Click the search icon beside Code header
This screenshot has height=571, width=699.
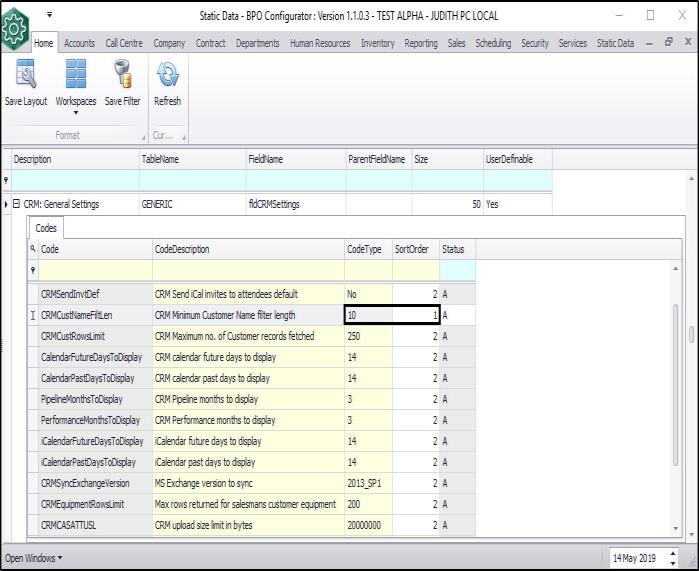[33, 249]
